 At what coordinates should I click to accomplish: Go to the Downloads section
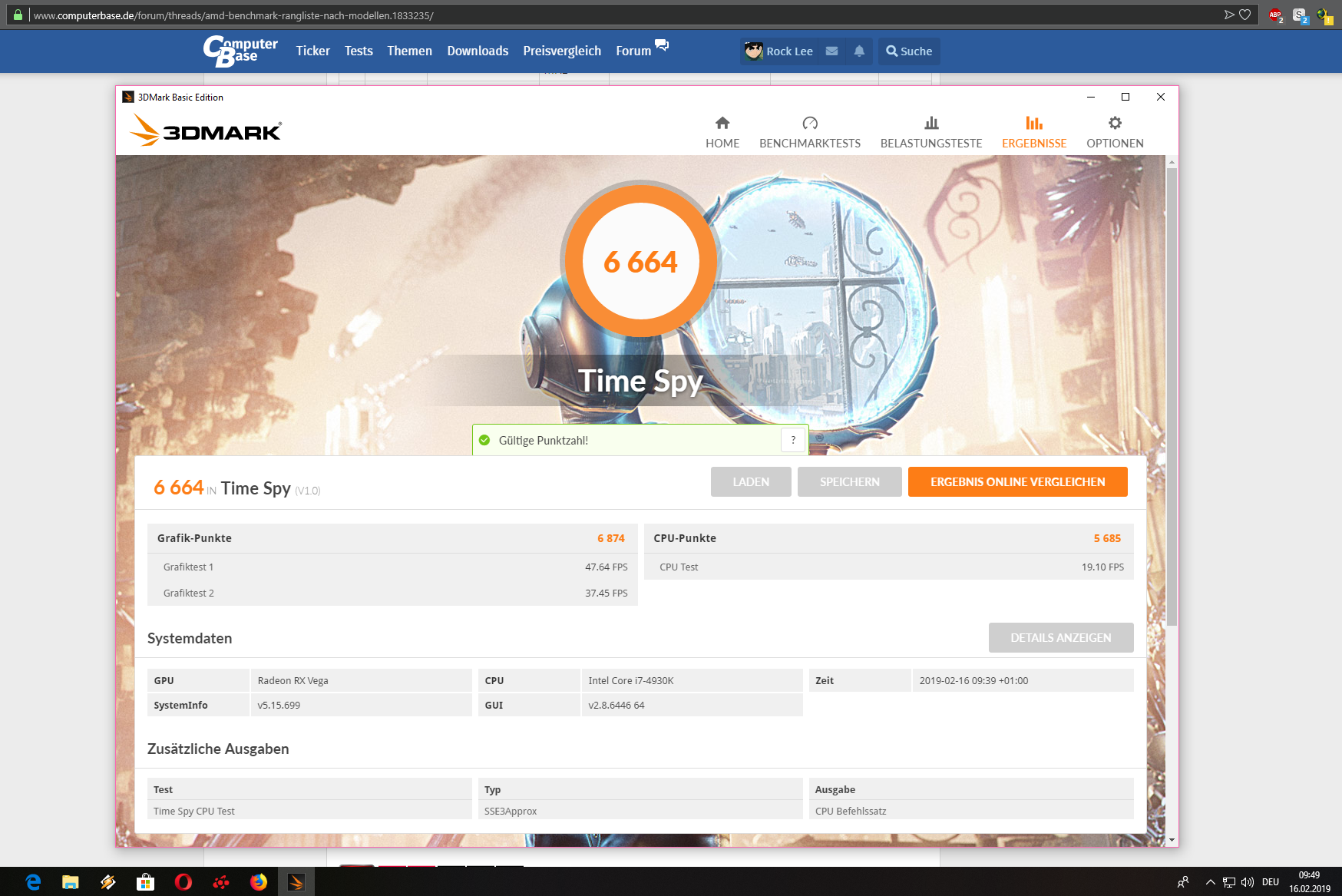tap(478, 51)
